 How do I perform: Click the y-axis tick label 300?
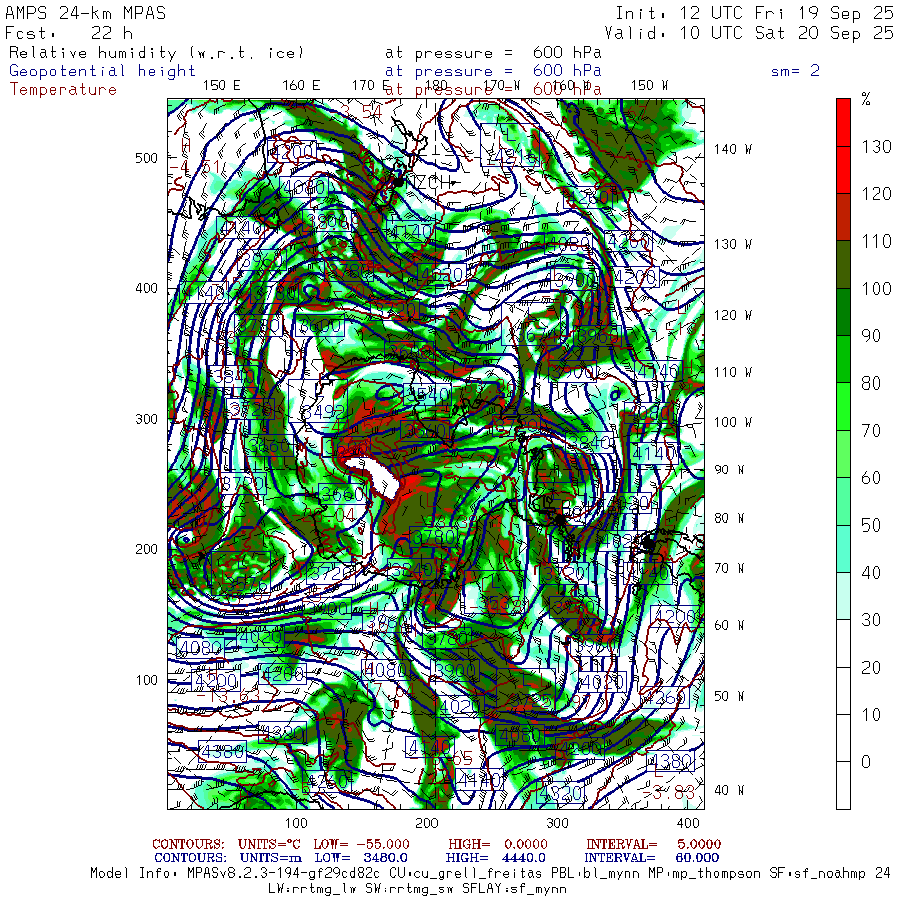pyautogui.click(x=146, y=419)
